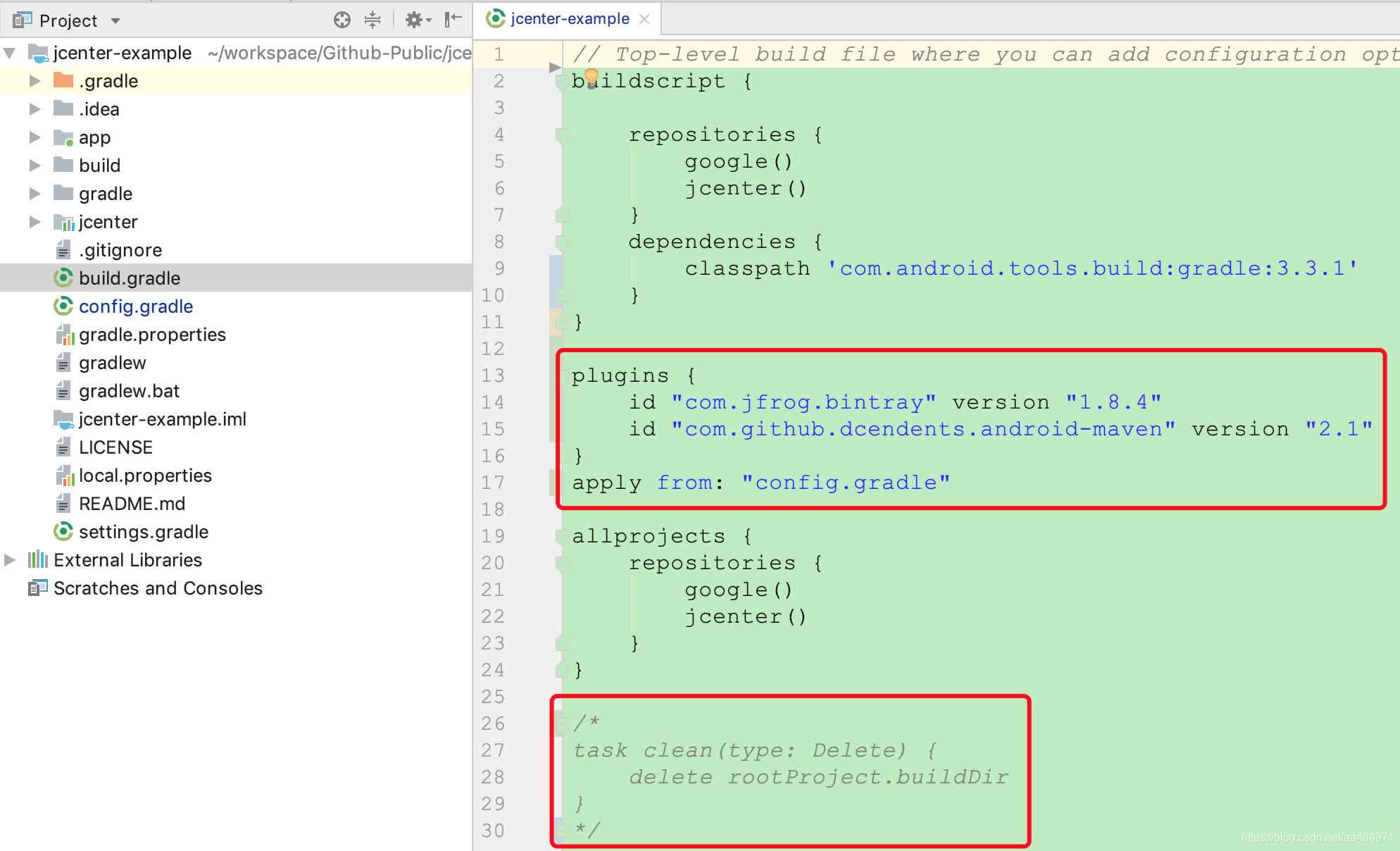The image size is (1400, 851).
Task: Click the run arrow gutter icon near buildscript
Action: point(555,68)
